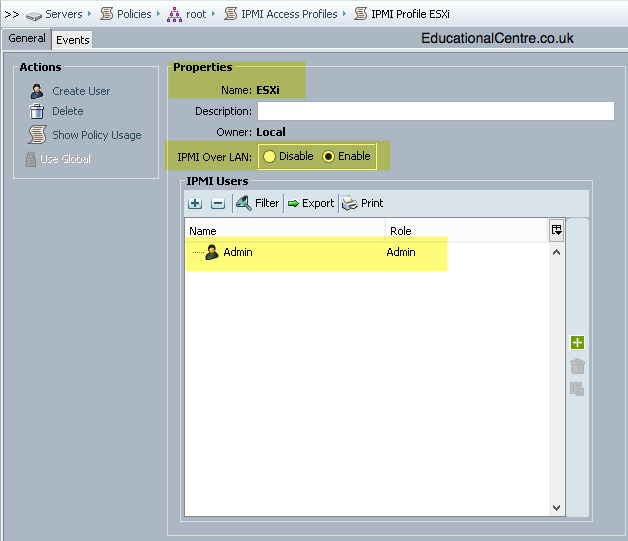The height and width of the screenshot is (541, 628).
Task: Select Disable for IPMI Over LAN
Action: [288, 156]
